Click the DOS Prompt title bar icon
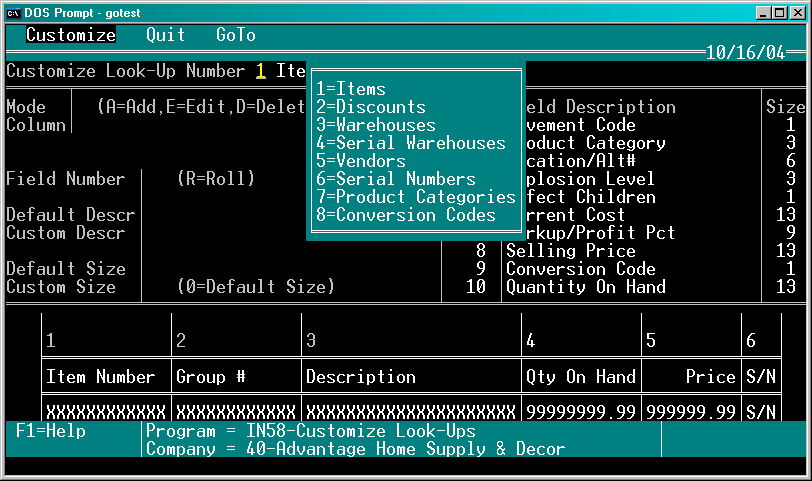This screenshot has height=481, width=812. 13,13
